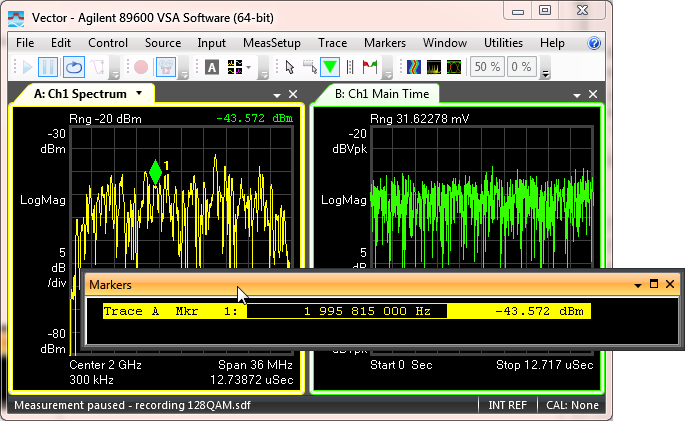Toggle the green marker tool
Image resolution: width=685 pixels, height=421 pixels.
click(x=330, y=67)
